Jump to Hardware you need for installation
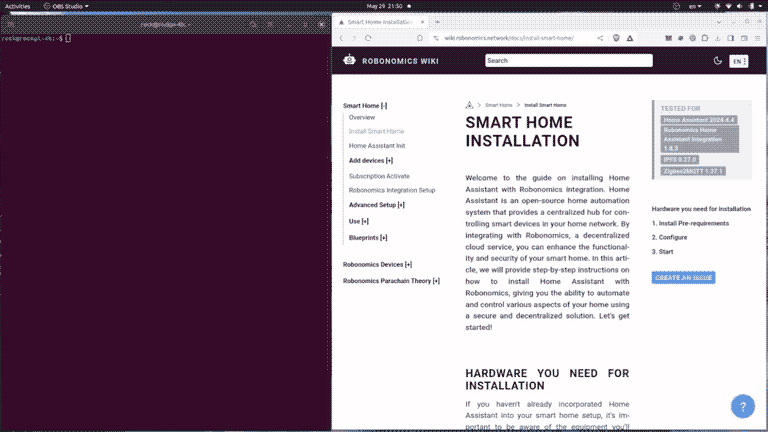The image size is (768, 432). point(701,209)
